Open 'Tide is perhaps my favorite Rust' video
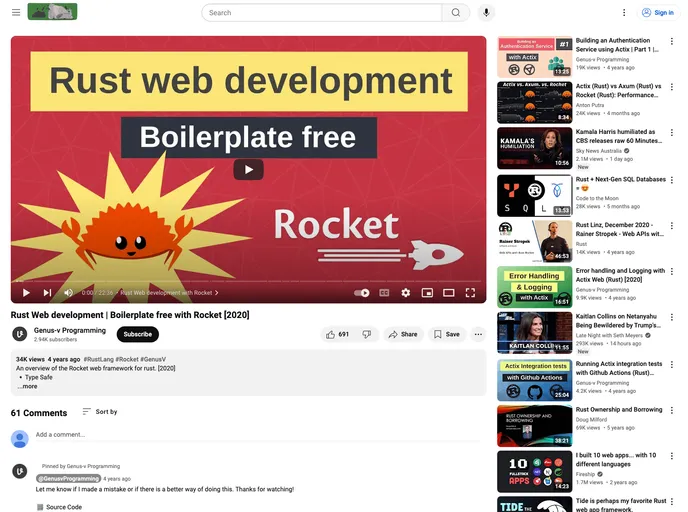This screenshot has width=688, height=512. (x=534, y=505)
